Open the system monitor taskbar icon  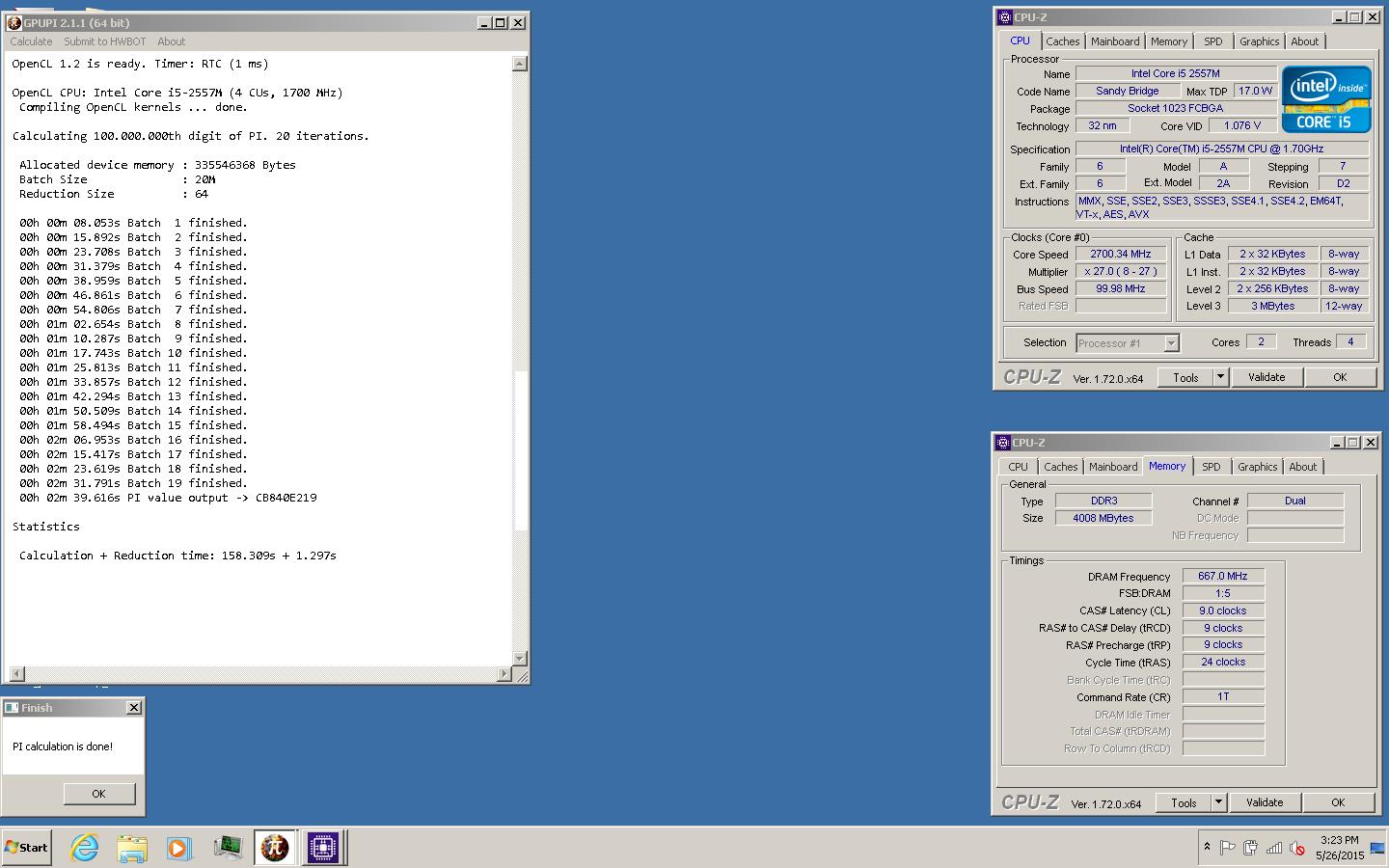coord(228,848)
